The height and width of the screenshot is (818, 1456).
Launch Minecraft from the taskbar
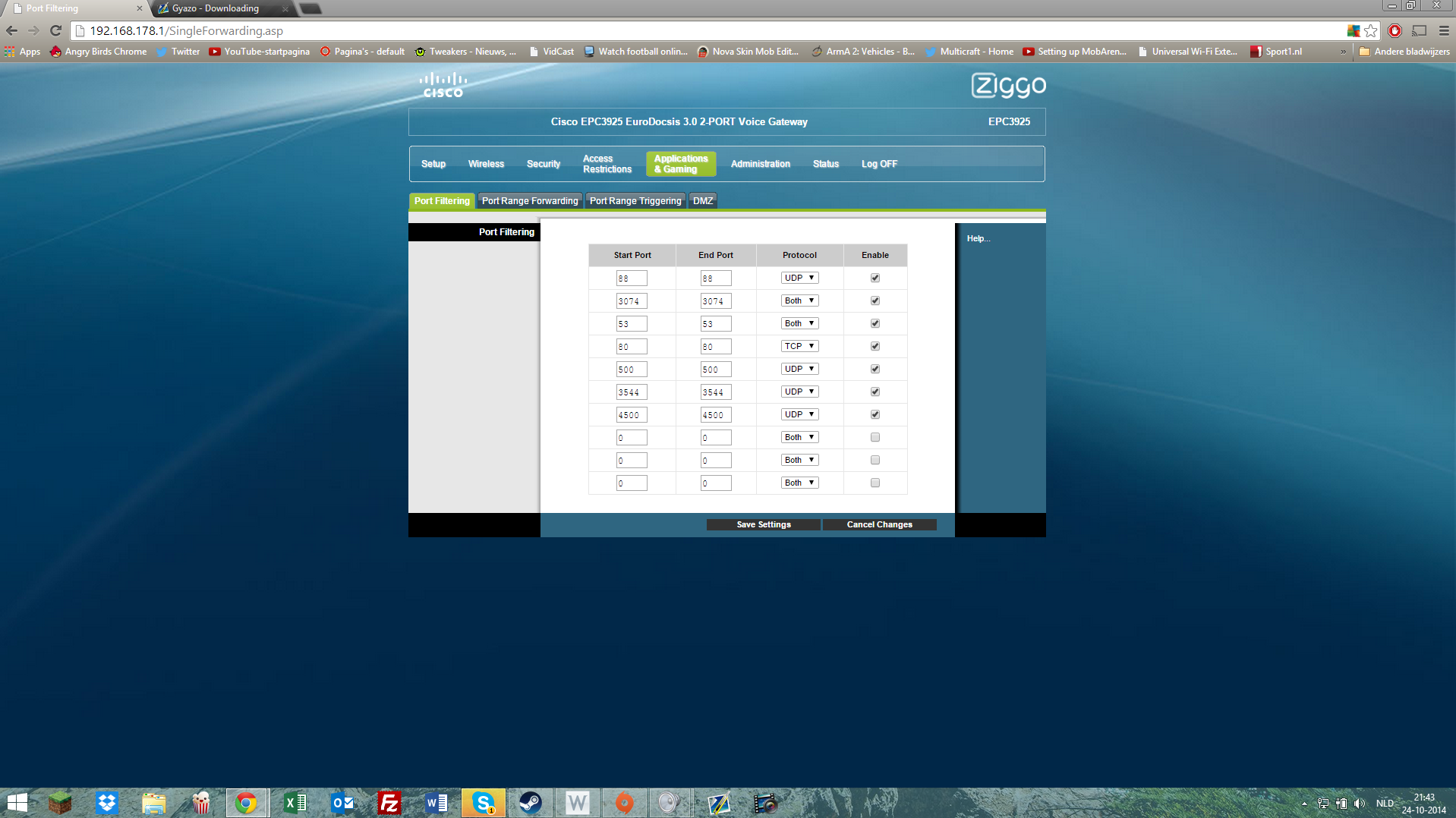60,803
